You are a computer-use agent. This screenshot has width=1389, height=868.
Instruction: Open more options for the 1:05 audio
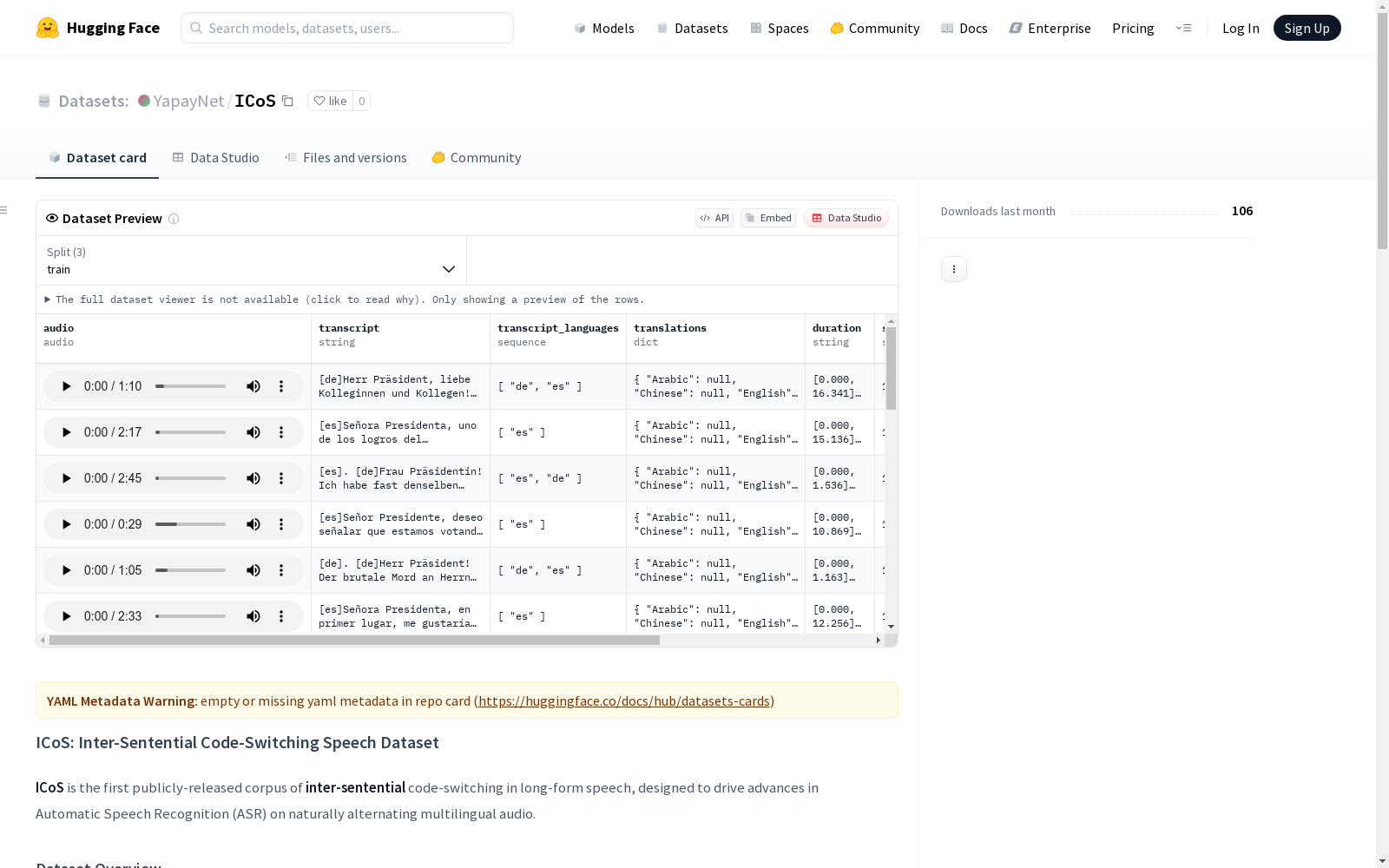pyautogui.click(x=281, y=570)
